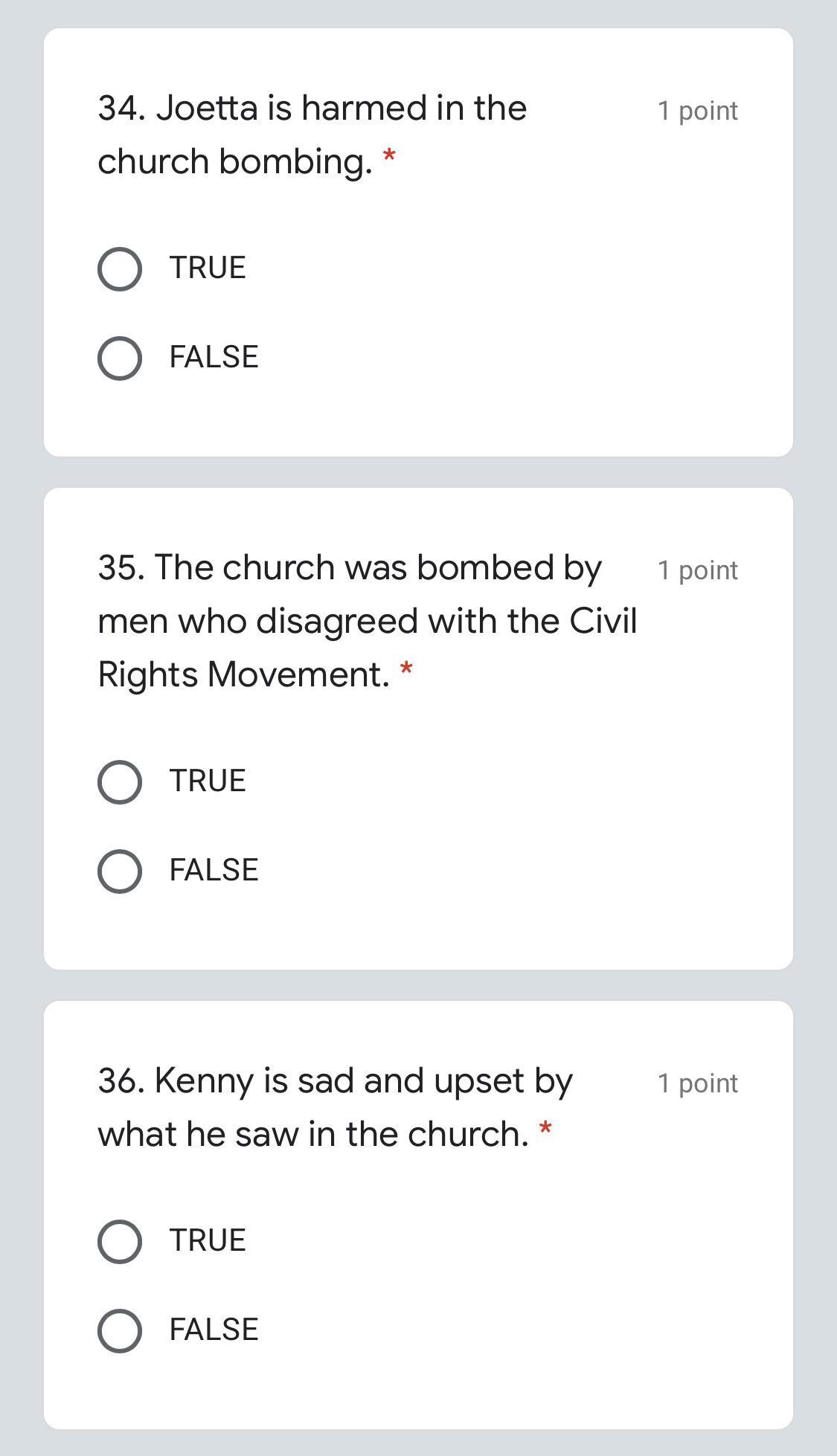Select TRUE for question 34 about Joetta
This screenshot has width=837, height=1456.
point(120,268)
